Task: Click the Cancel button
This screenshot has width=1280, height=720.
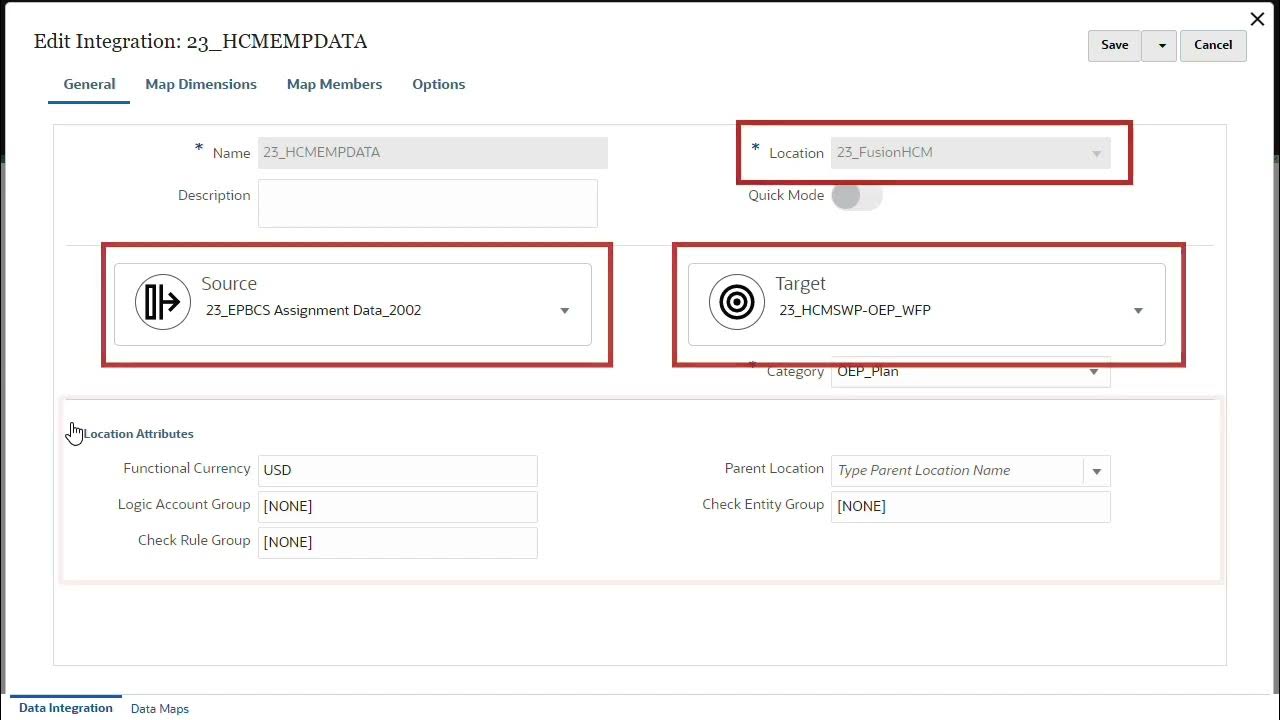Action: [1213, 45]
